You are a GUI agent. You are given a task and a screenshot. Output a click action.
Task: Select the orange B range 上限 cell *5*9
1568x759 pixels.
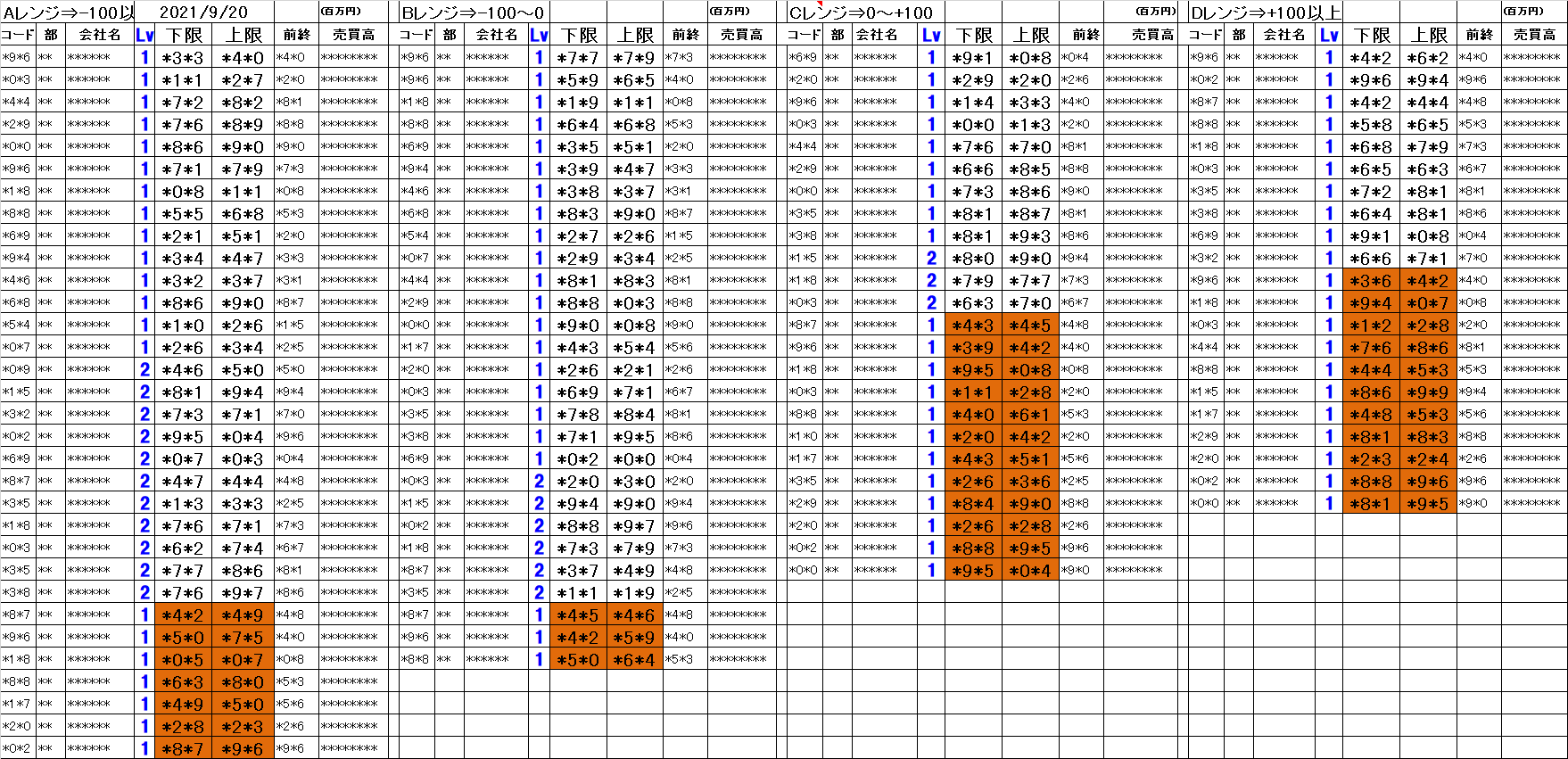click(x=635, y=637)
